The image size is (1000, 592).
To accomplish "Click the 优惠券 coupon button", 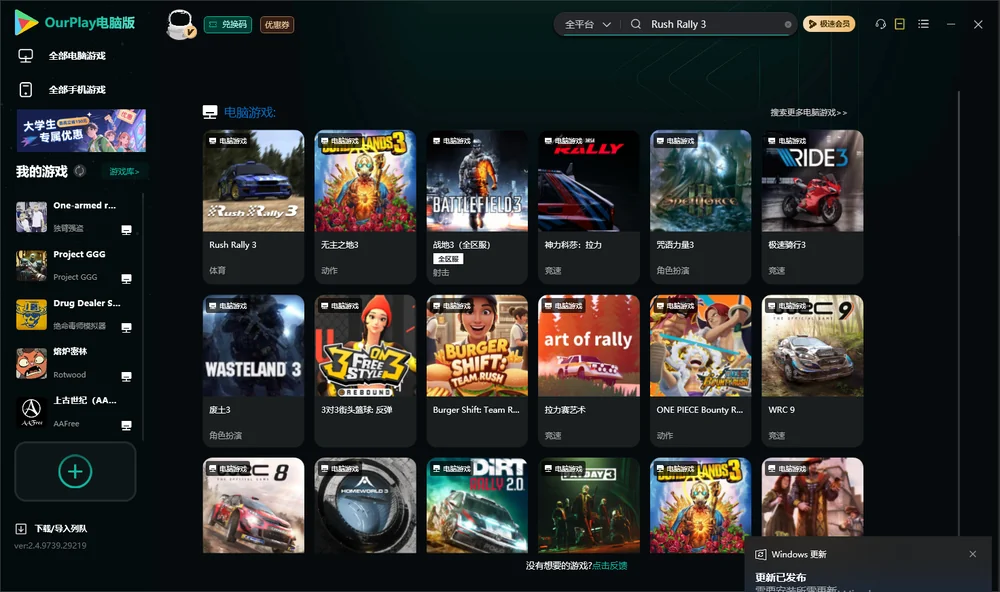I will tap(277, 25).
